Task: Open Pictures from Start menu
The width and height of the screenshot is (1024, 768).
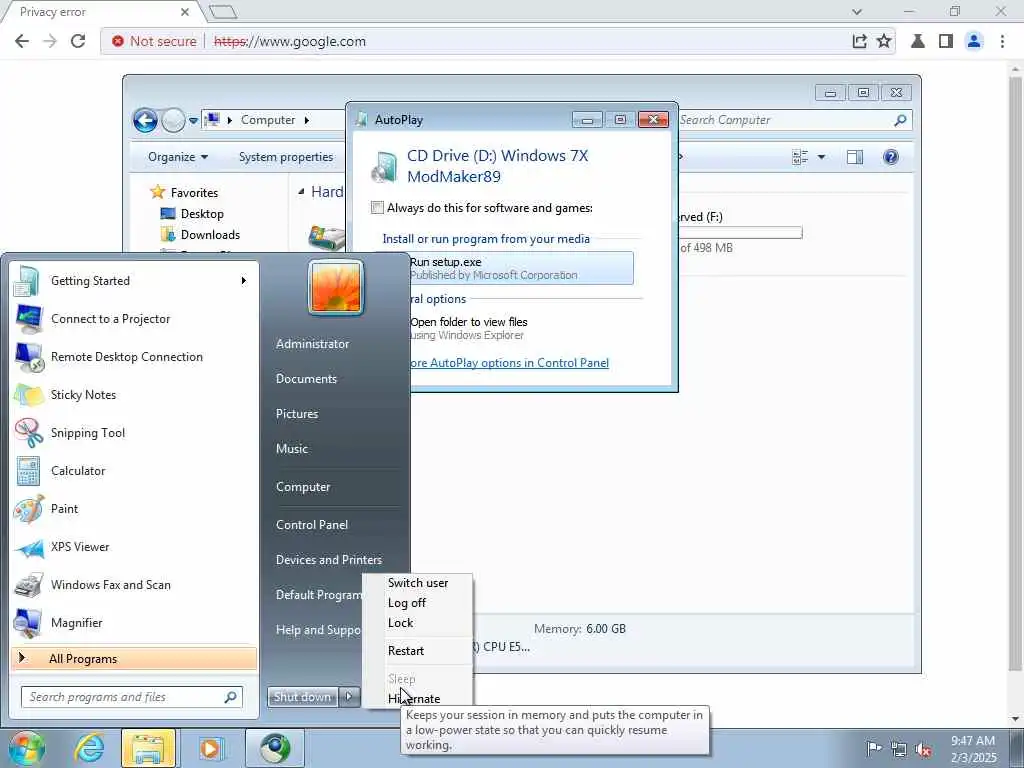Action: click(296, 414)
